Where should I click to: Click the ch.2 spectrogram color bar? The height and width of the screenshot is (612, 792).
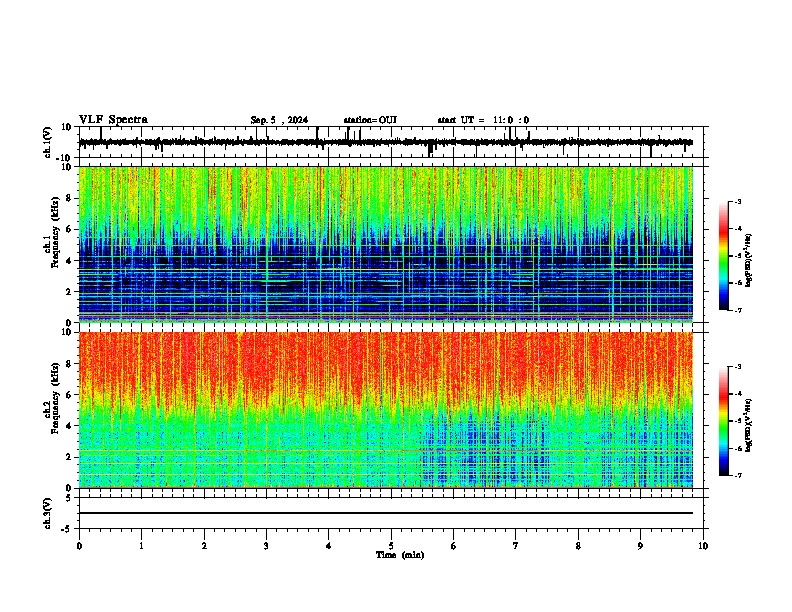(x=723, y=421)
